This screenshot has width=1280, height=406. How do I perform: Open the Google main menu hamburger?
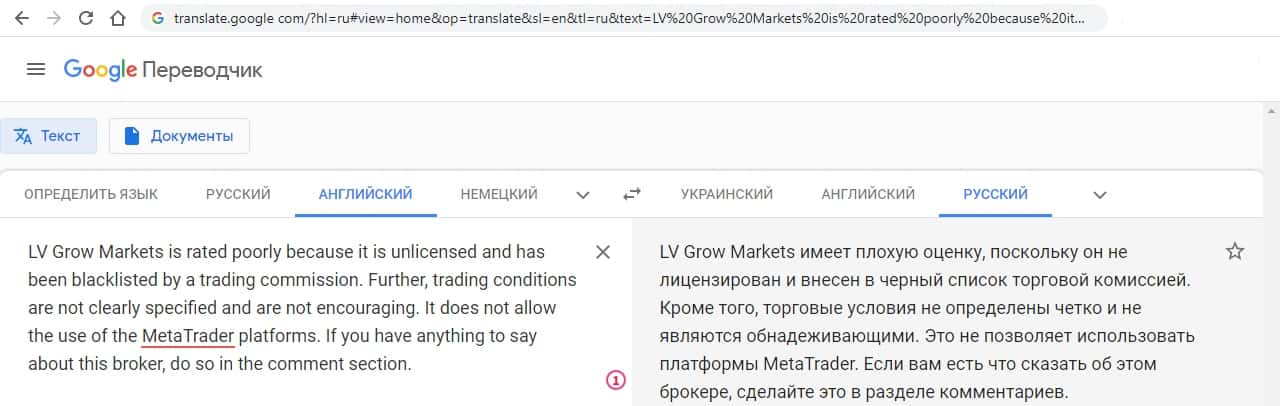click(x=36, y=70)
